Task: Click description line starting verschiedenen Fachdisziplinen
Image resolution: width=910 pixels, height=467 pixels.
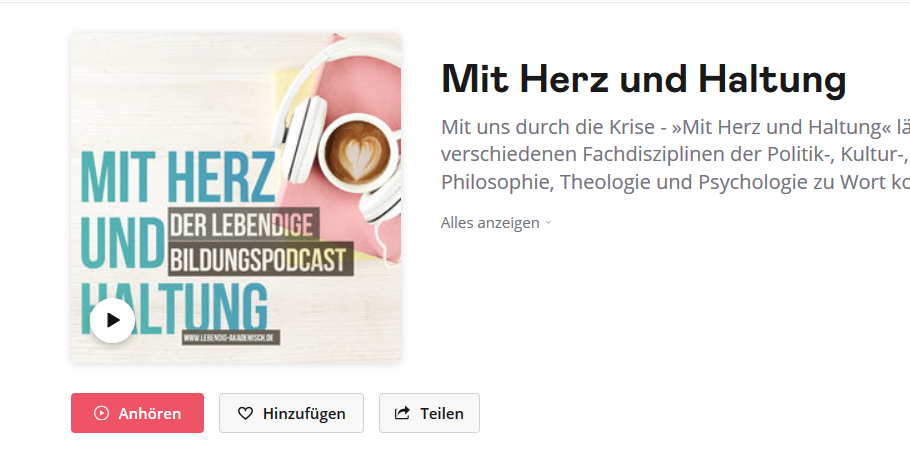Action: point(675,154)
